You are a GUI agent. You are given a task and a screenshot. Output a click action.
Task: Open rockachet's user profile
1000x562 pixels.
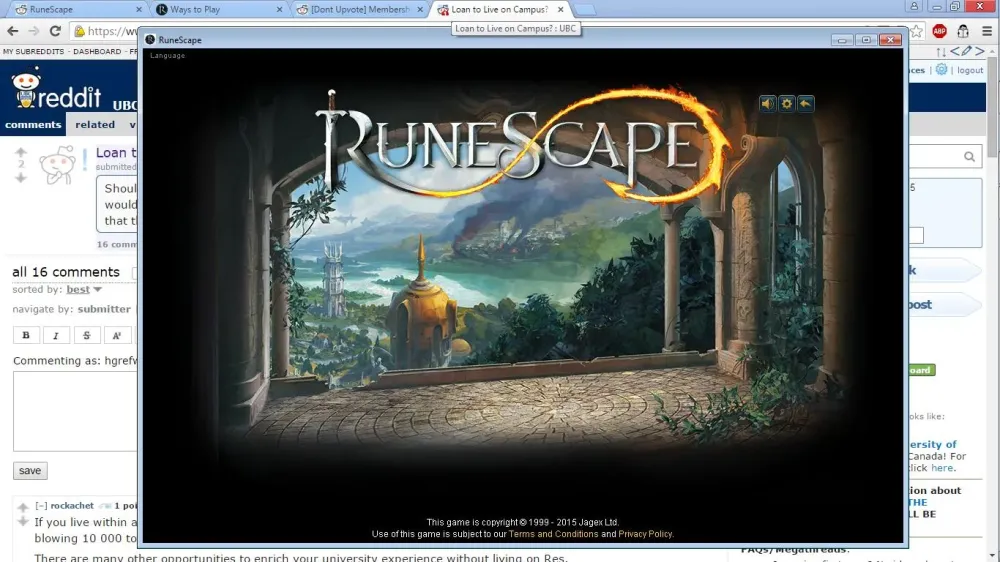click(72, 505)
